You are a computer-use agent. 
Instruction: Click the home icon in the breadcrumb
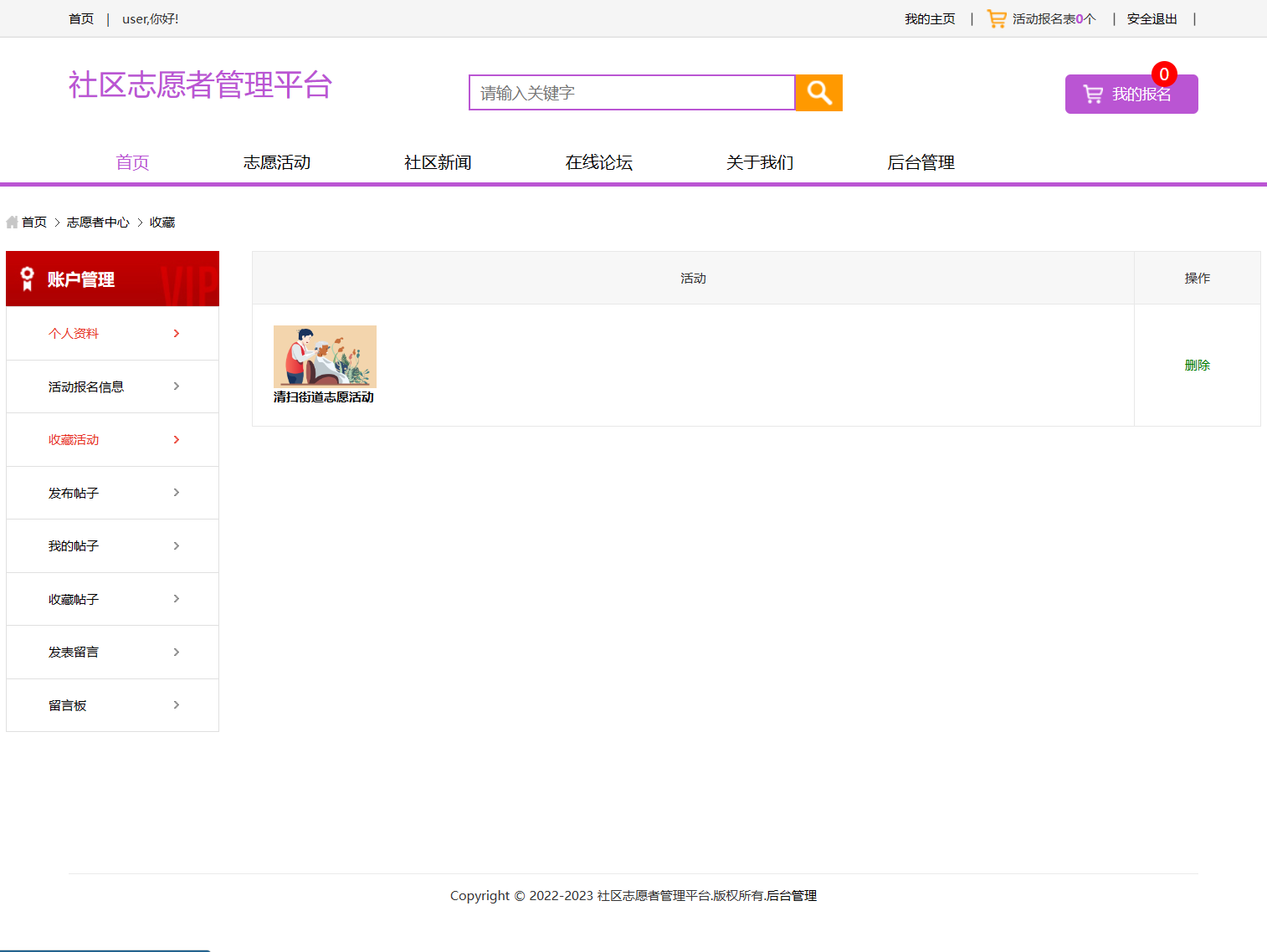coord(12,222)
